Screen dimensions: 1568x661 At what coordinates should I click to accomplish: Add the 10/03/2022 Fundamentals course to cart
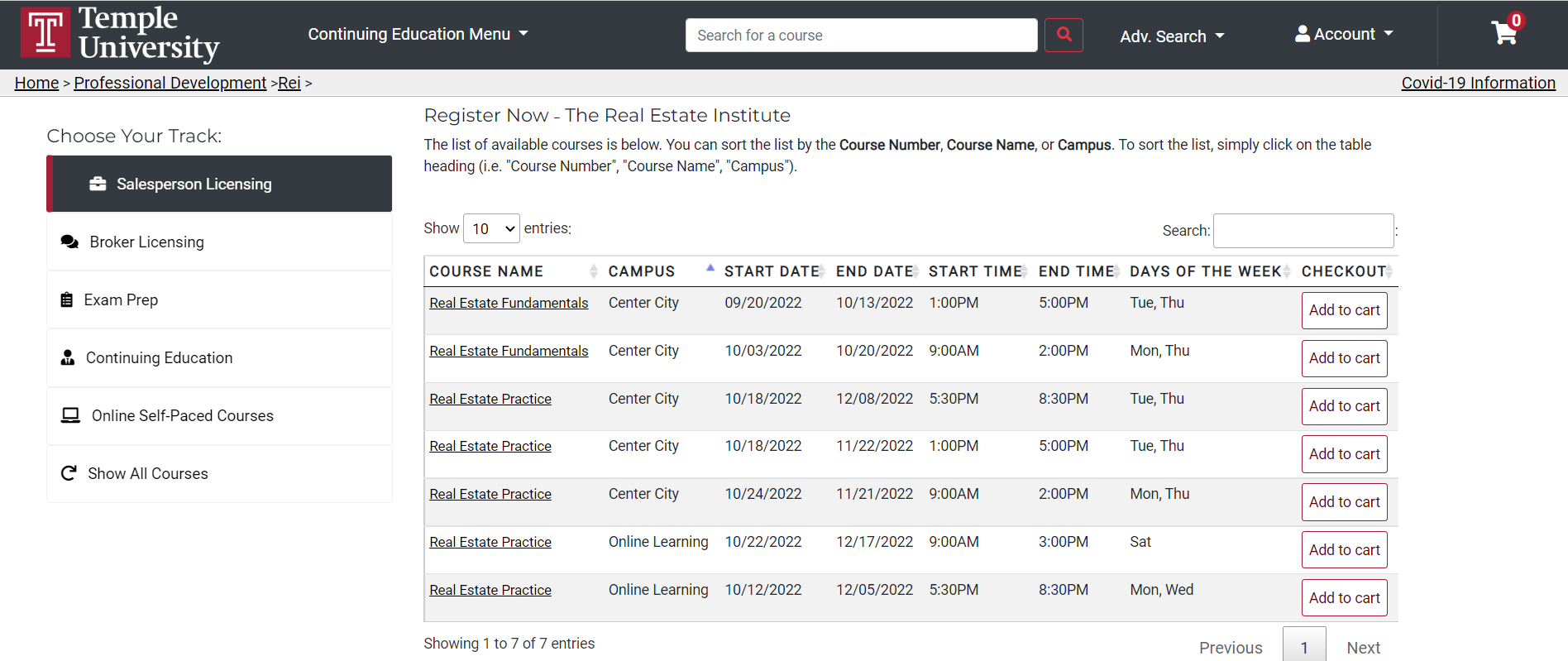pyautogui.click(x=1344, y=358)
